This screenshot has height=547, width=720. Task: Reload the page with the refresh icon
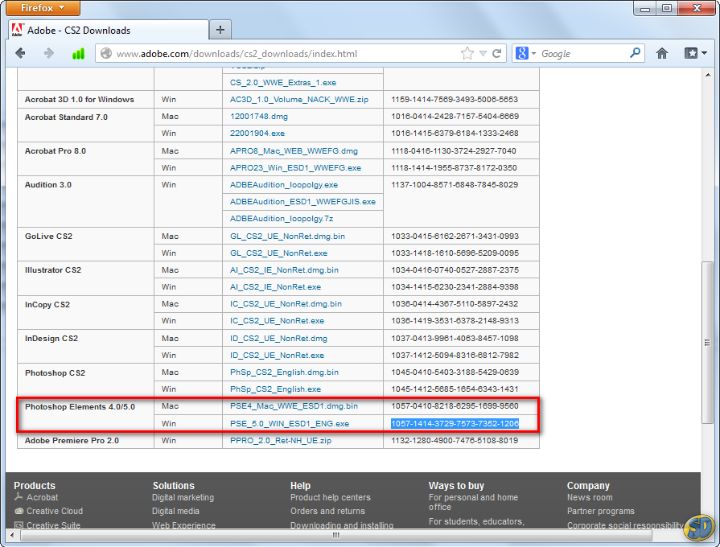(496, 53)
